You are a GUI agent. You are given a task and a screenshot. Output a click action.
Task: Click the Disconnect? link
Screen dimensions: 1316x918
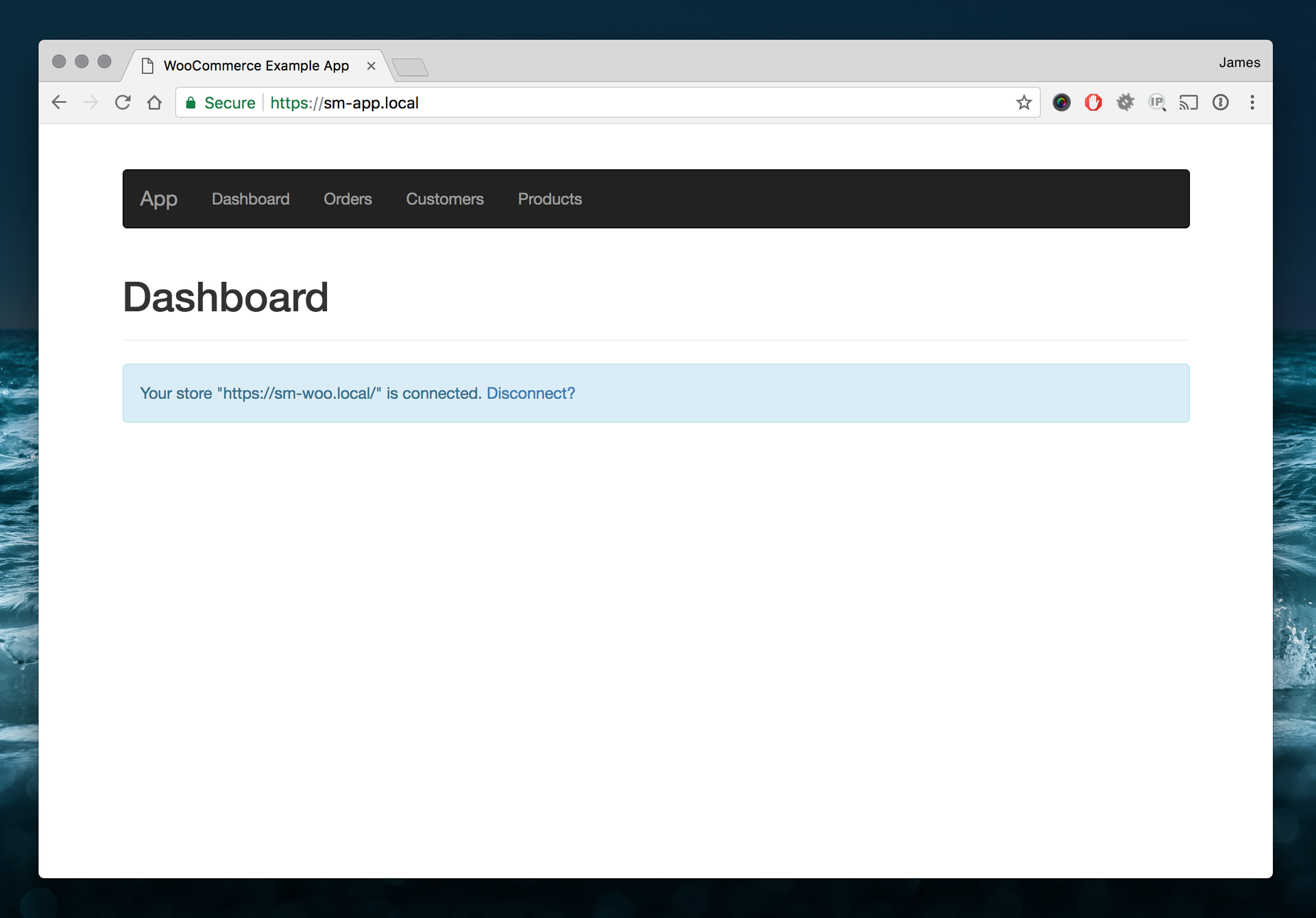point(530,393)
